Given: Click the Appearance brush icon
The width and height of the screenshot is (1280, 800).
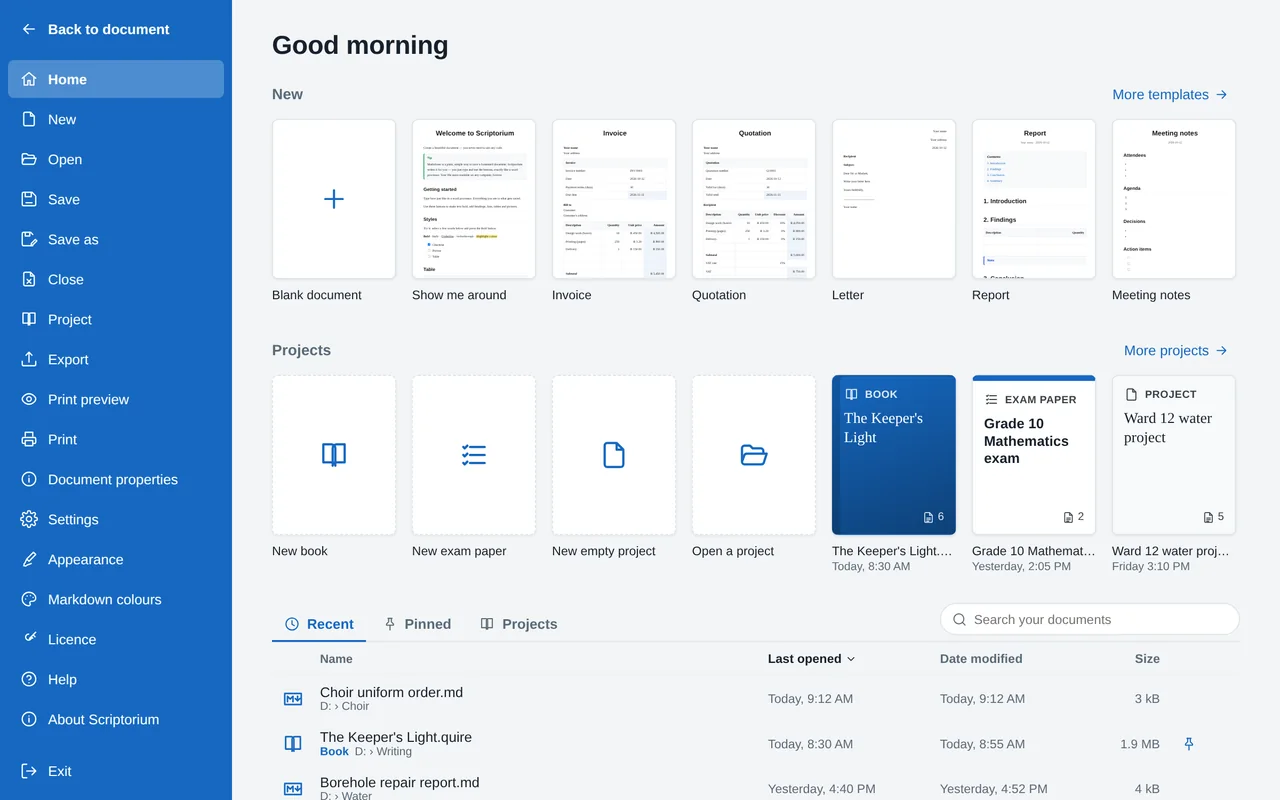Looking at the screenshot, I should [29, 559].
